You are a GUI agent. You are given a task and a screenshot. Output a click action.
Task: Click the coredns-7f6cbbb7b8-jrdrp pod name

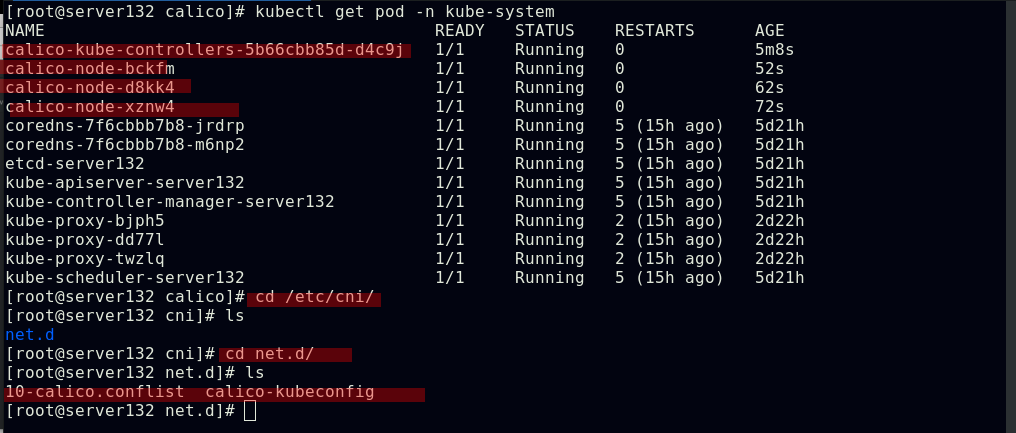[125, 125]
